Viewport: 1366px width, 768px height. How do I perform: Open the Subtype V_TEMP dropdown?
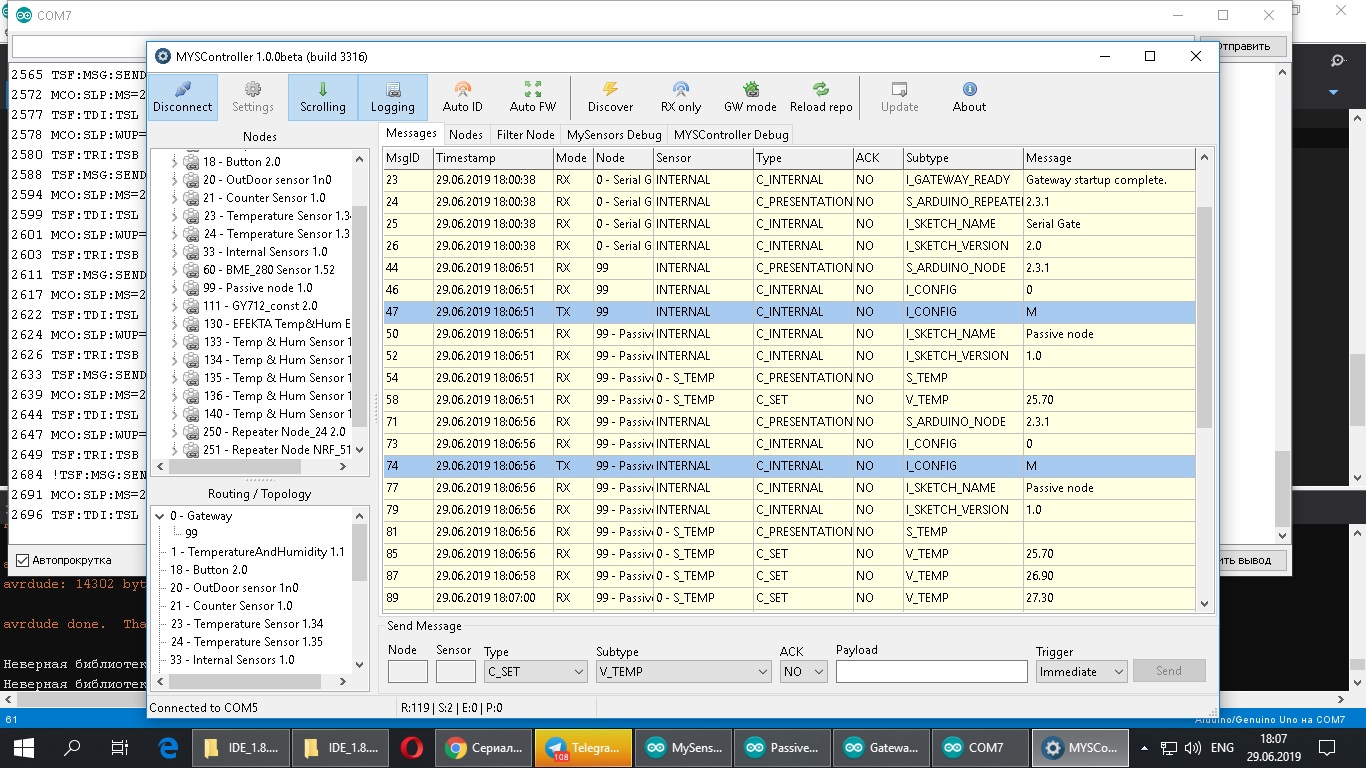tap(683, 672)
